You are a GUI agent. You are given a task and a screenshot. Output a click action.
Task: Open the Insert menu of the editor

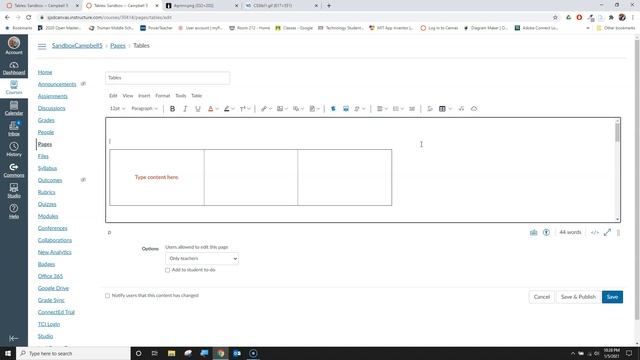[144, 96]
